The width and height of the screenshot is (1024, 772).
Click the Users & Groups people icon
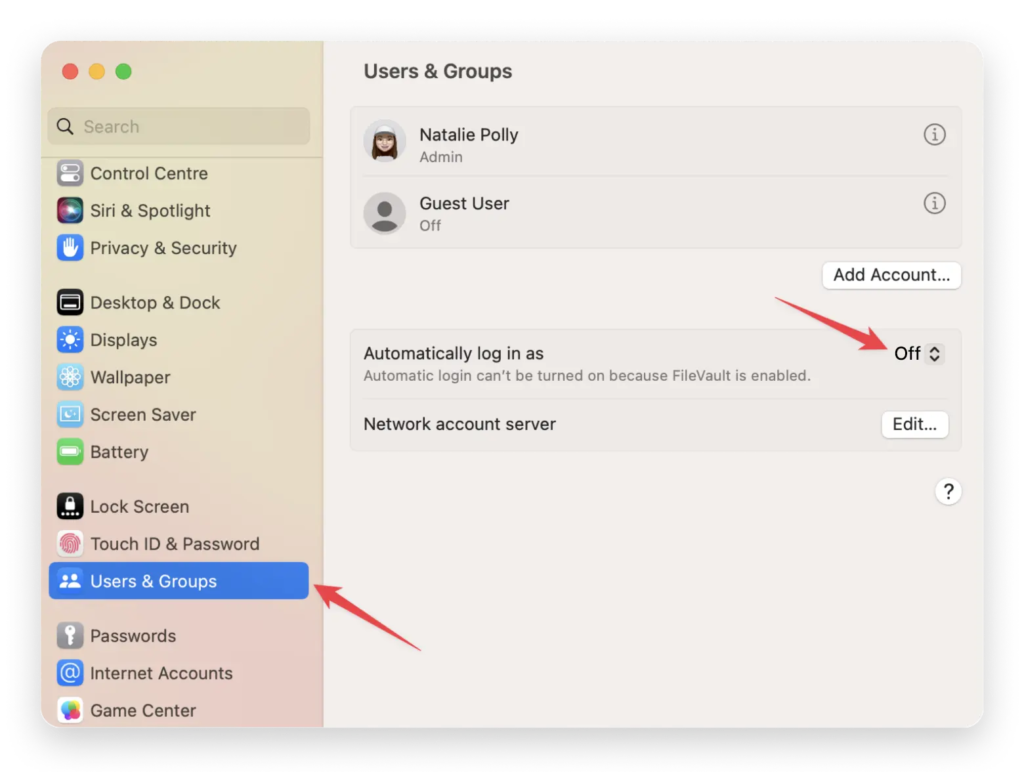(x=70, y=581)
